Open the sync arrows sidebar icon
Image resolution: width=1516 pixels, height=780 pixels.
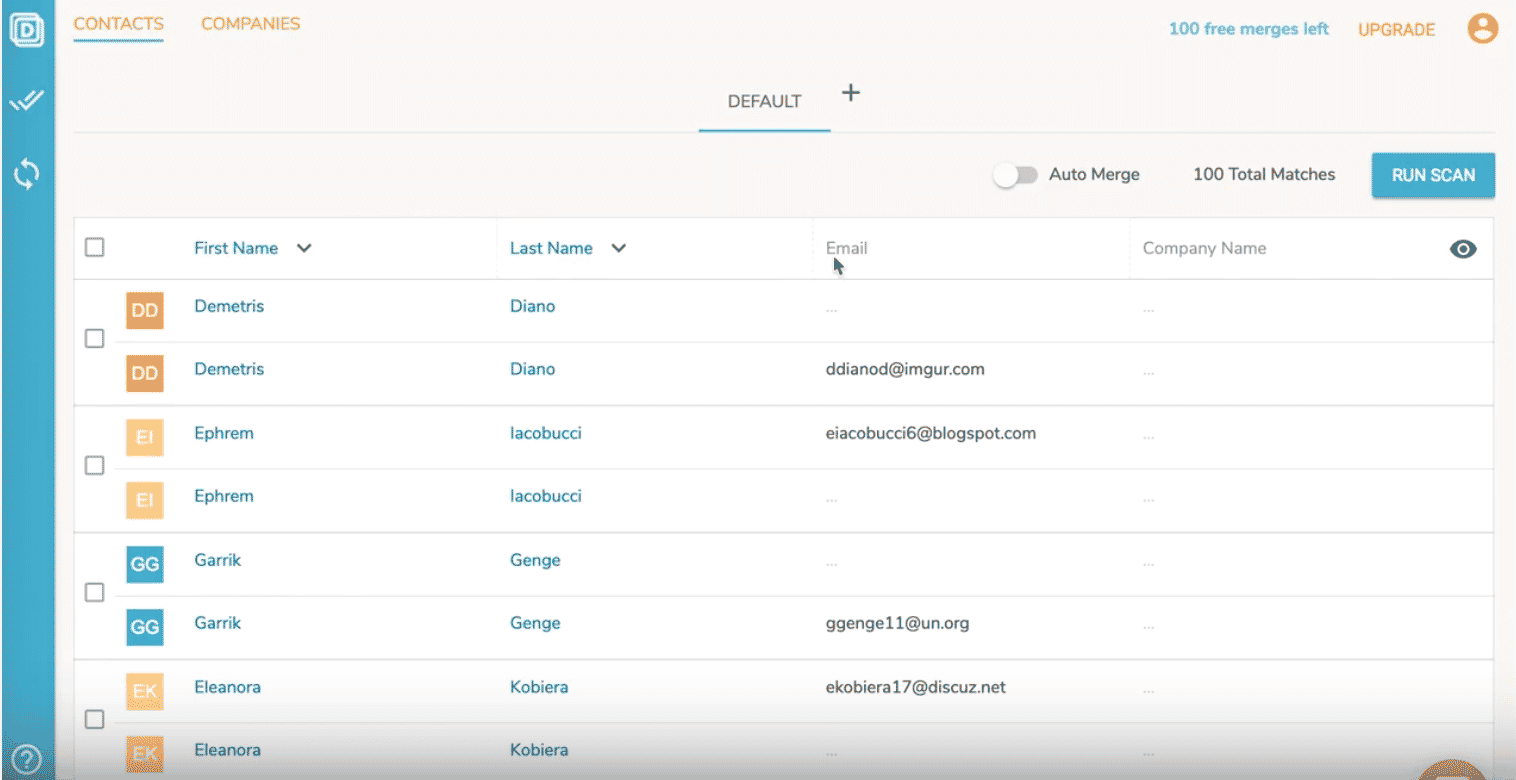click(27, 174)
